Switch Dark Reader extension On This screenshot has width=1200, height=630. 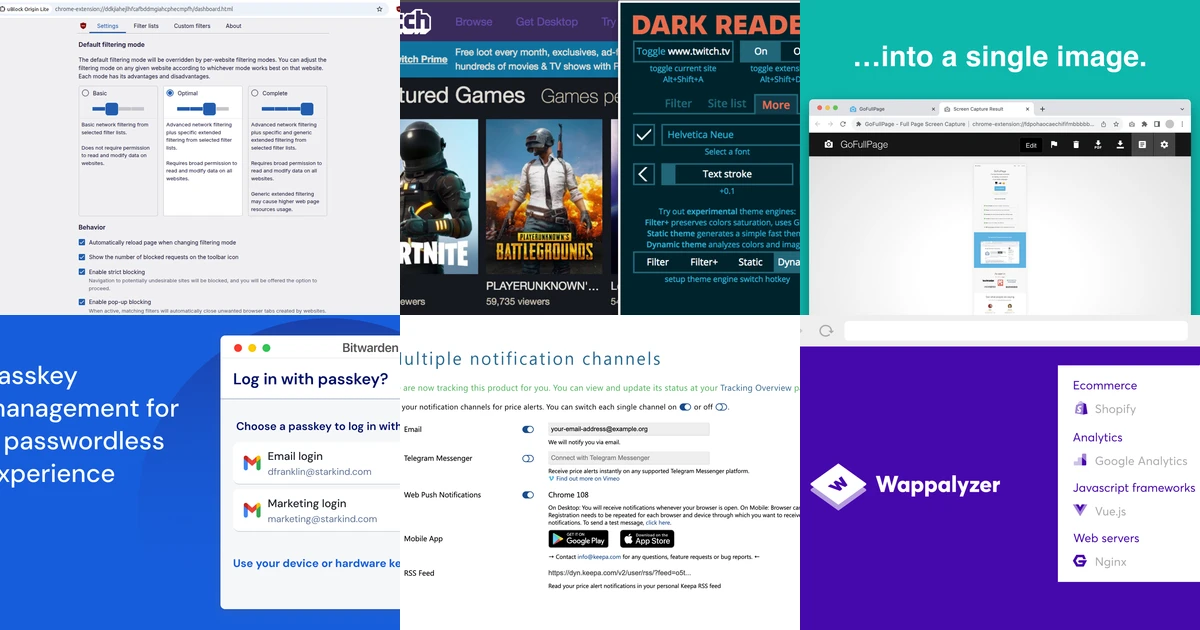(761, 51)
